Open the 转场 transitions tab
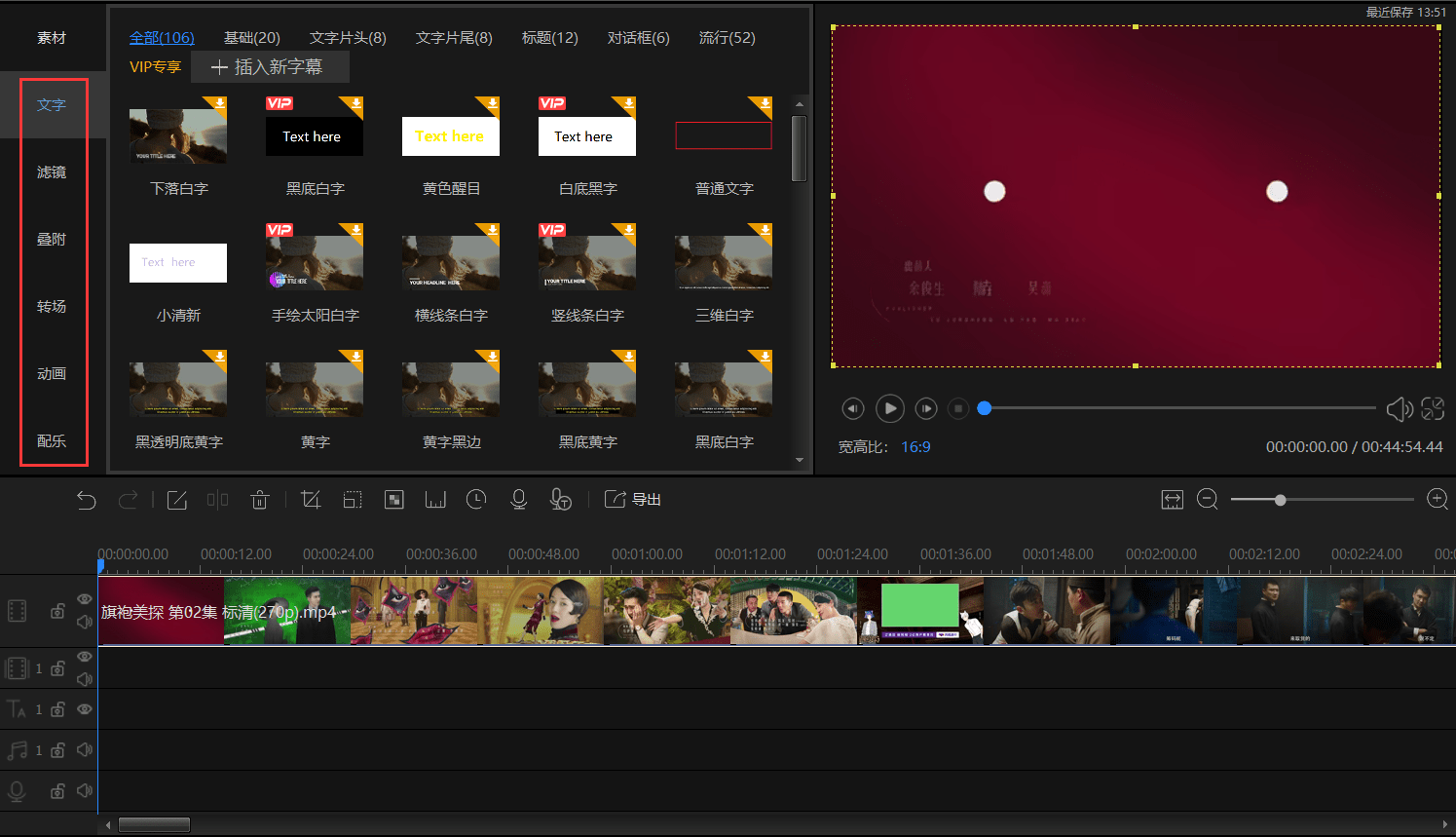This screenshot has width=1456, height=837. [52, 306]
